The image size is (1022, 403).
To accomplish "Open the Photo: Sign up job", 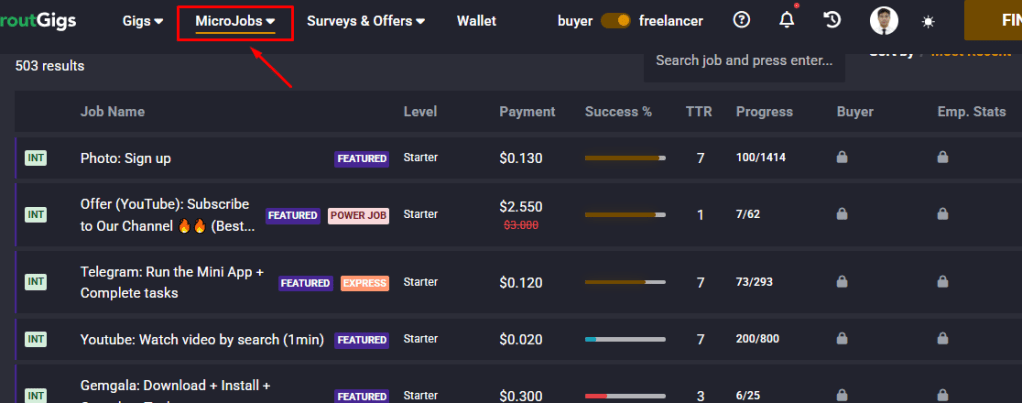I will tap(126, 158).
